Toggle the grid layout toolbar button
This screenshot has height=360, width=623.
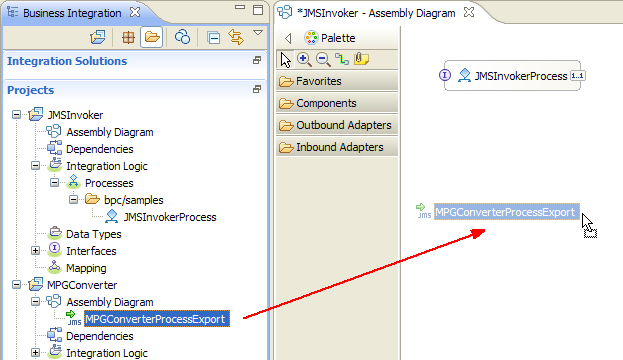click(x=128, y=38)
